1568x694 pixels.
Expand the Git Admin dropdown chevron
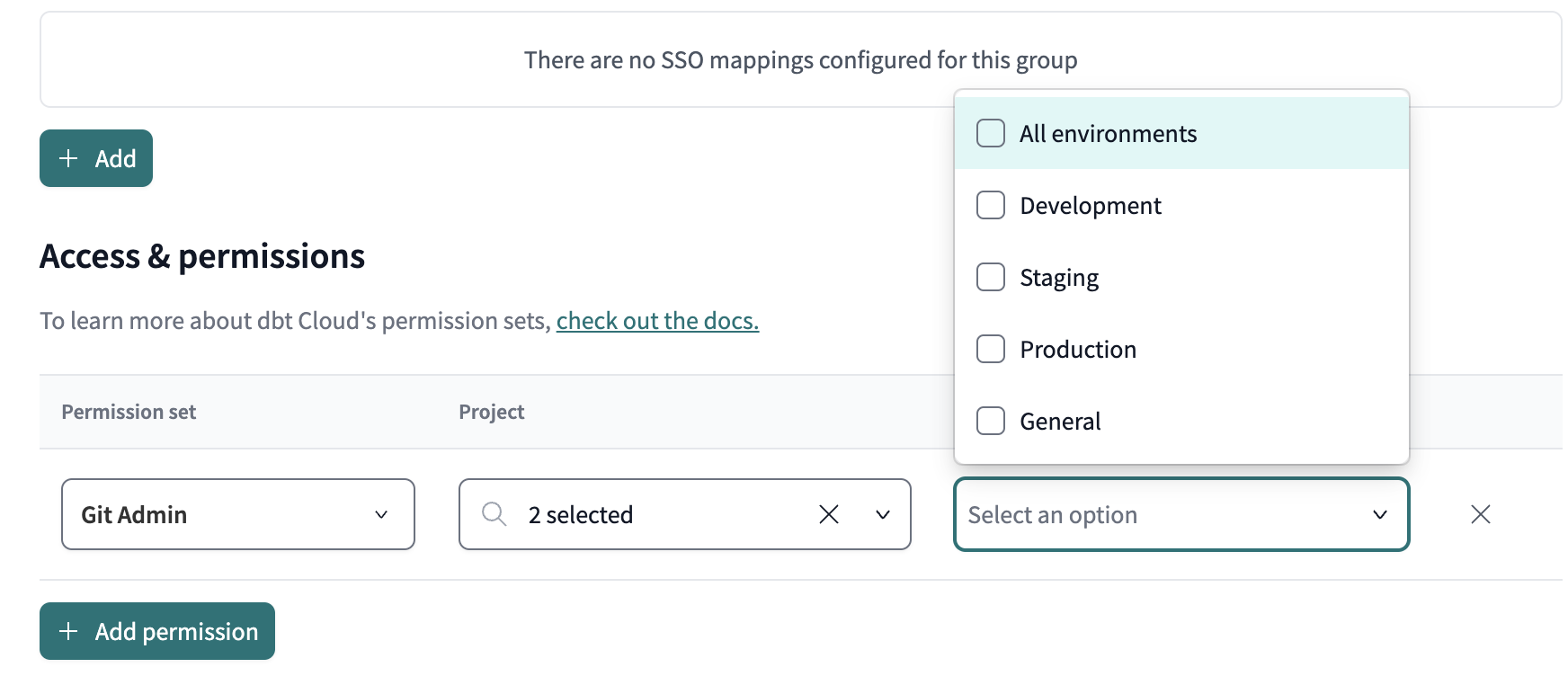381,514
